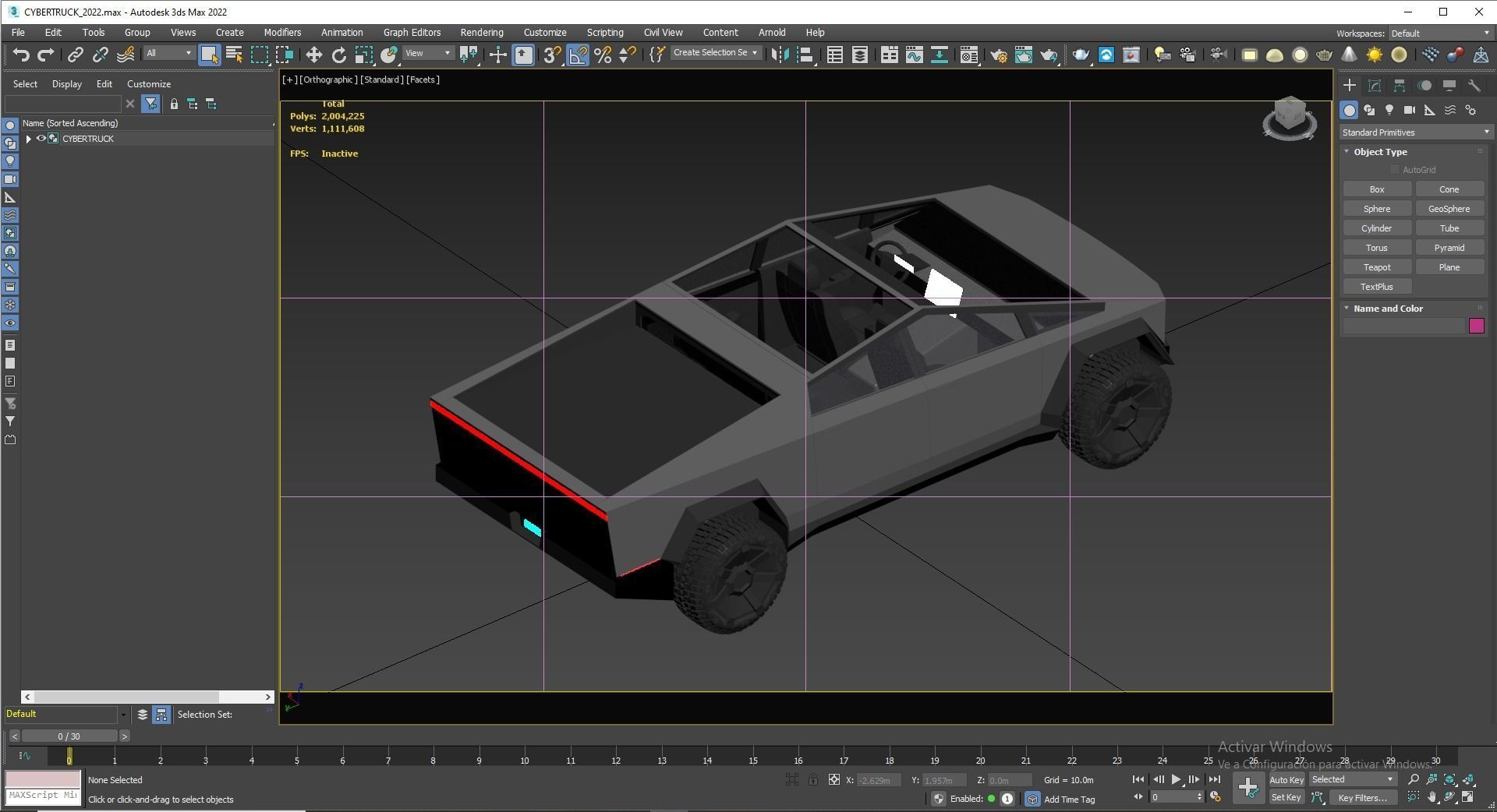The height and width of the screenshot is (812, 1497).
Task: Create a GeoSphere primitive
Action: coord(1449,209)
